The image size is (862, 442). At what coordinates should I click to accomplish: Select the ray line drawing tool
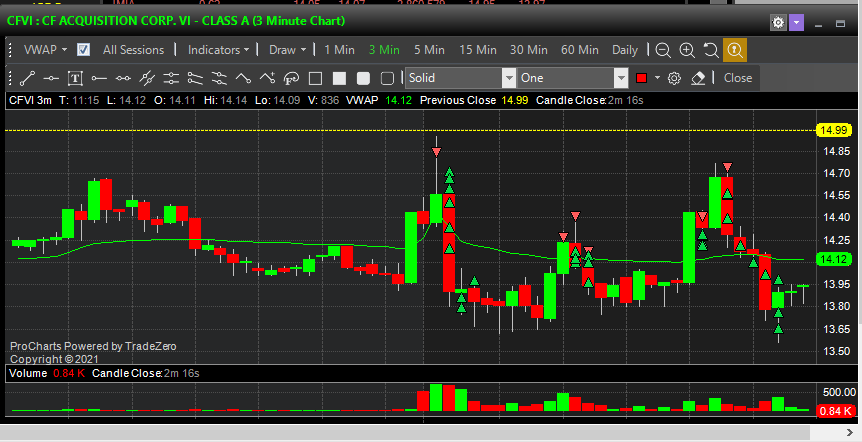coord(99,78)
